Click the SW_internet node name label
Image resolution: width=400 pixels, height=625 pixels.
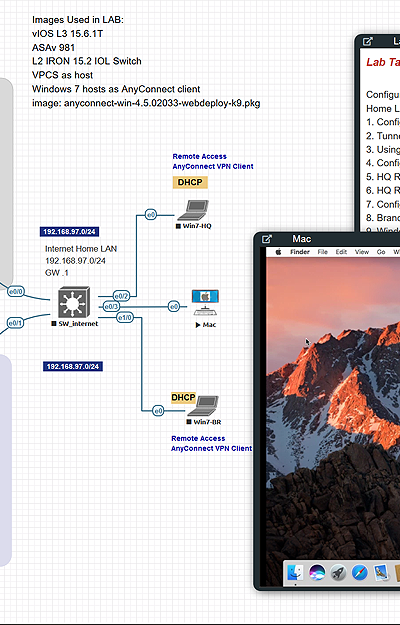click(78, 324)
